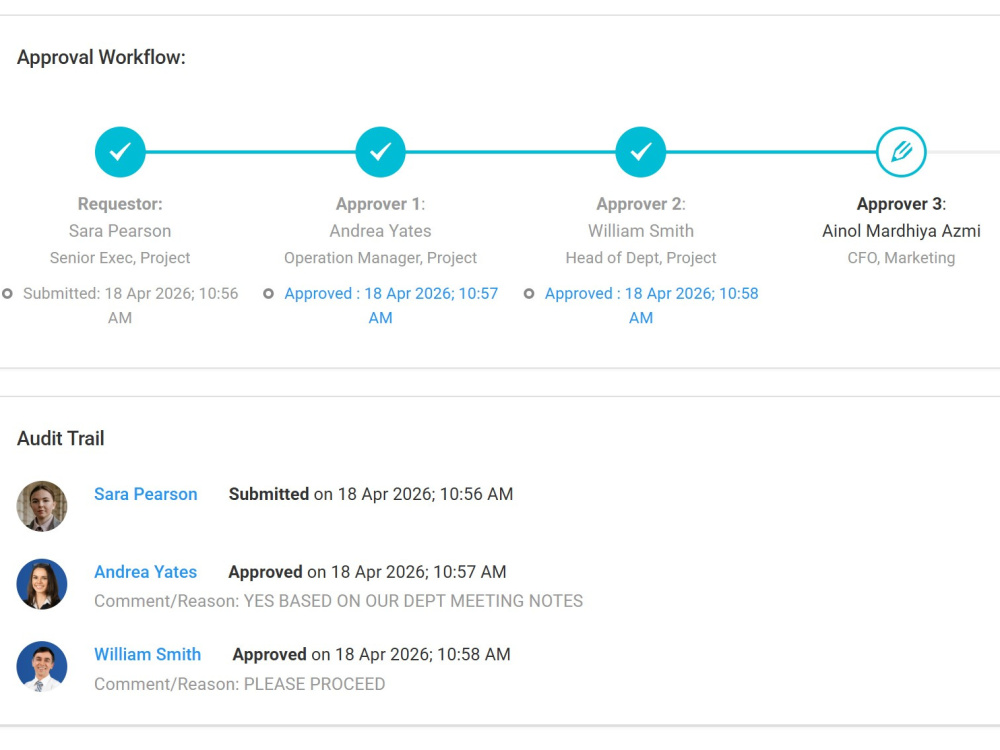The image size is (1000, 750).
Task: Click the Approval Workflow heading
Action: [x=101, y=57]
